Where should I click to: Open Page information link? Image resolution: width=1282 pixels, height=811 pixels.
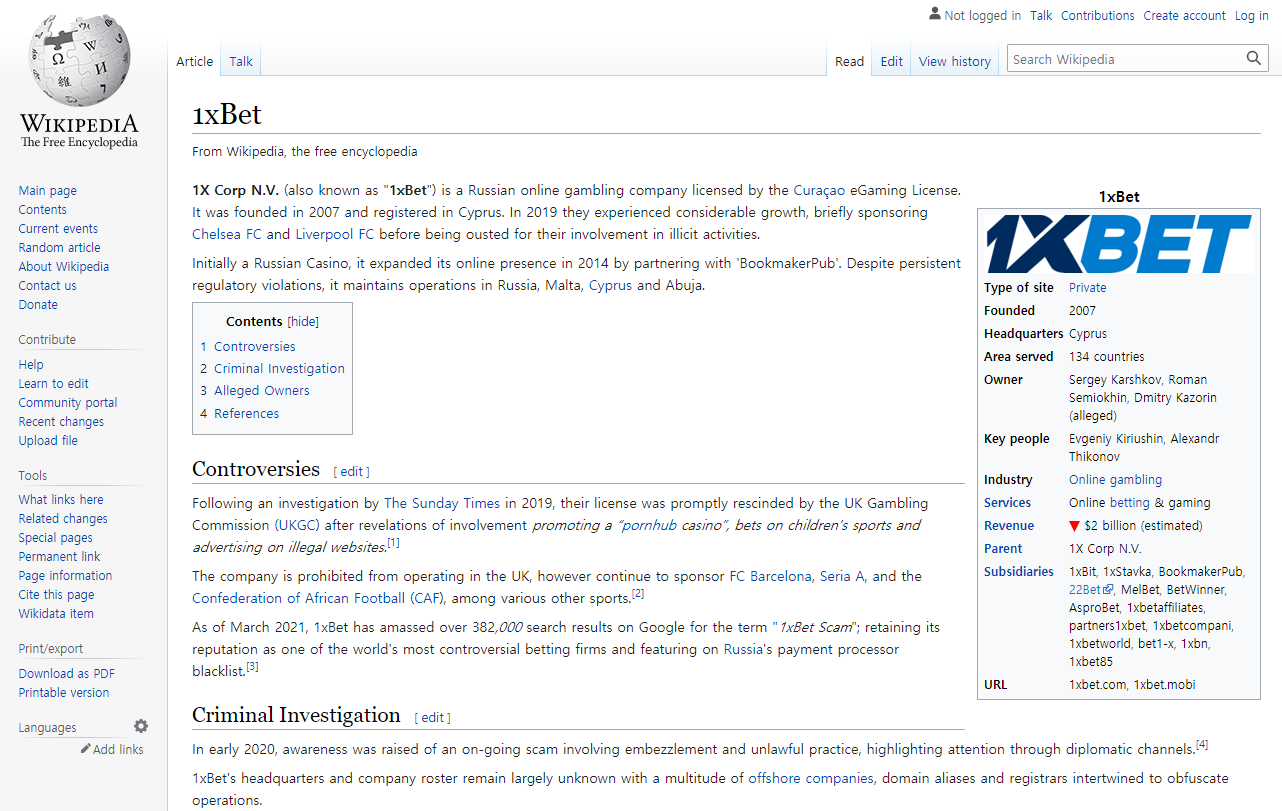coord(65,576)
